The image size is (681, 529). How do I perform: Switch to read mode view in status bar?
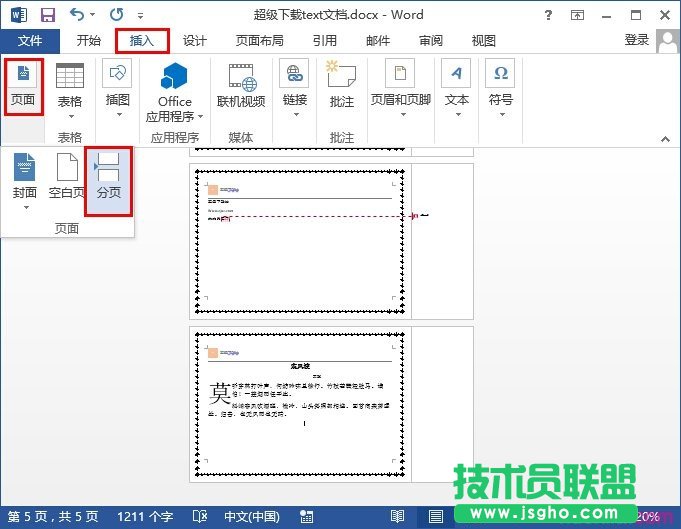point(397,516)
